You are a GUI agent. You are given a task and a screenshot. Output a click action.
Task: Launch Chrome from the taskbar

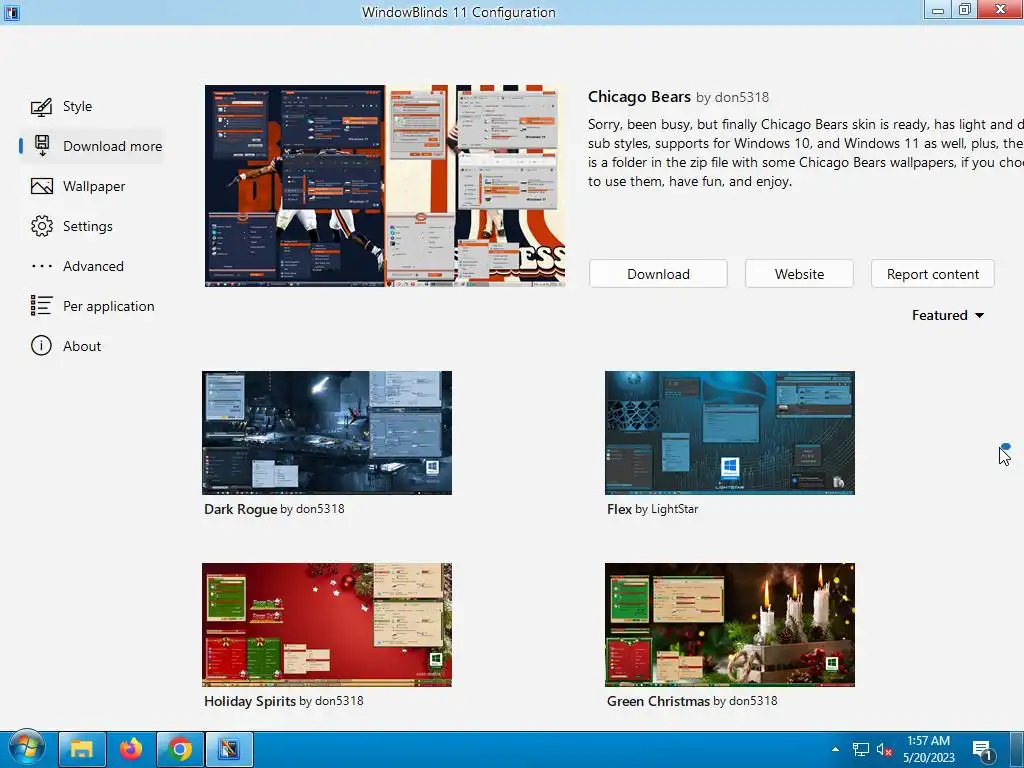[180, 749]
